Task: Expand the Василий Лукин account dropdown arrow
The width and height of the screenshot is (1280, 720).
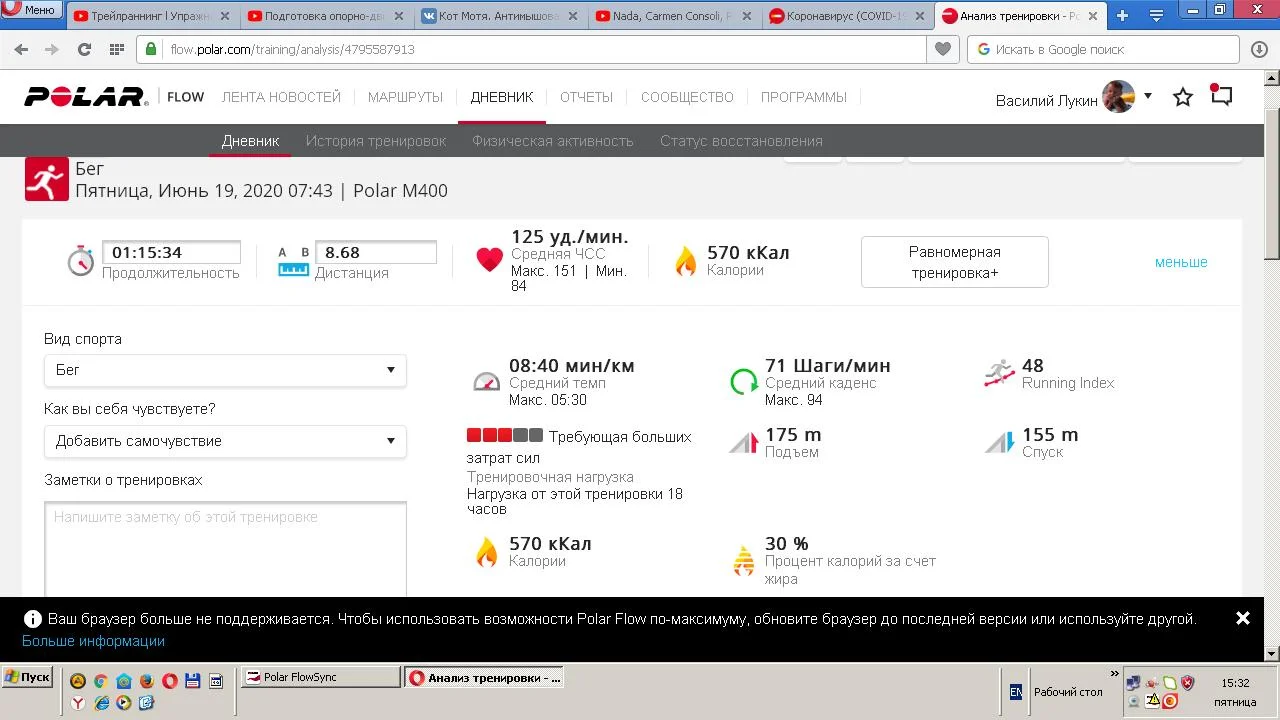Action: (1148, 96)
